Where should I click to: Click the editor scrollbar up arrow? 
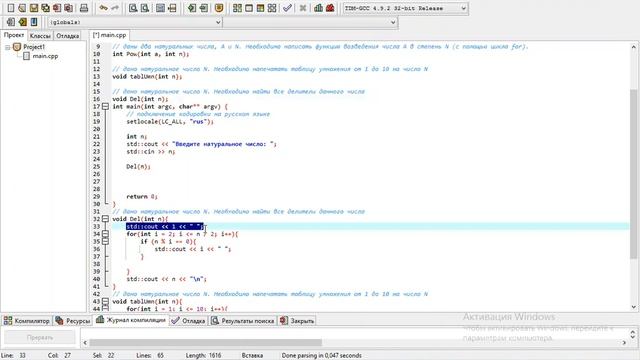pyautogui.click(x=633, y=47)
